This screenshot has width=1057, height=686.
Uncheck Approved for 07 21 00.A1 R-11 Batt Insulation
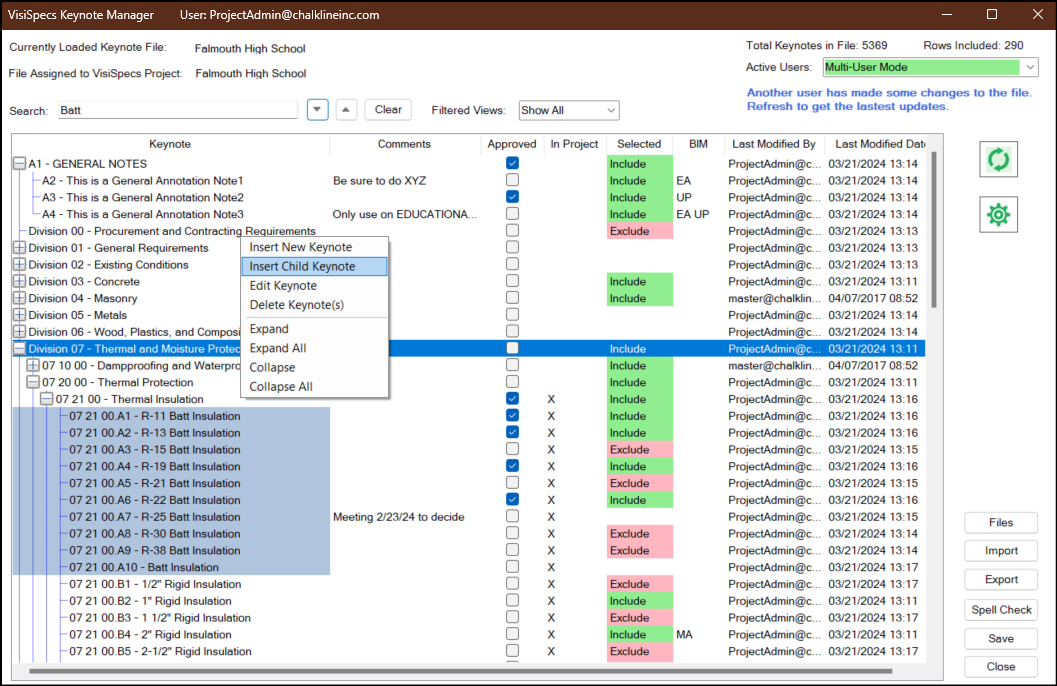[x=512, y=415]
